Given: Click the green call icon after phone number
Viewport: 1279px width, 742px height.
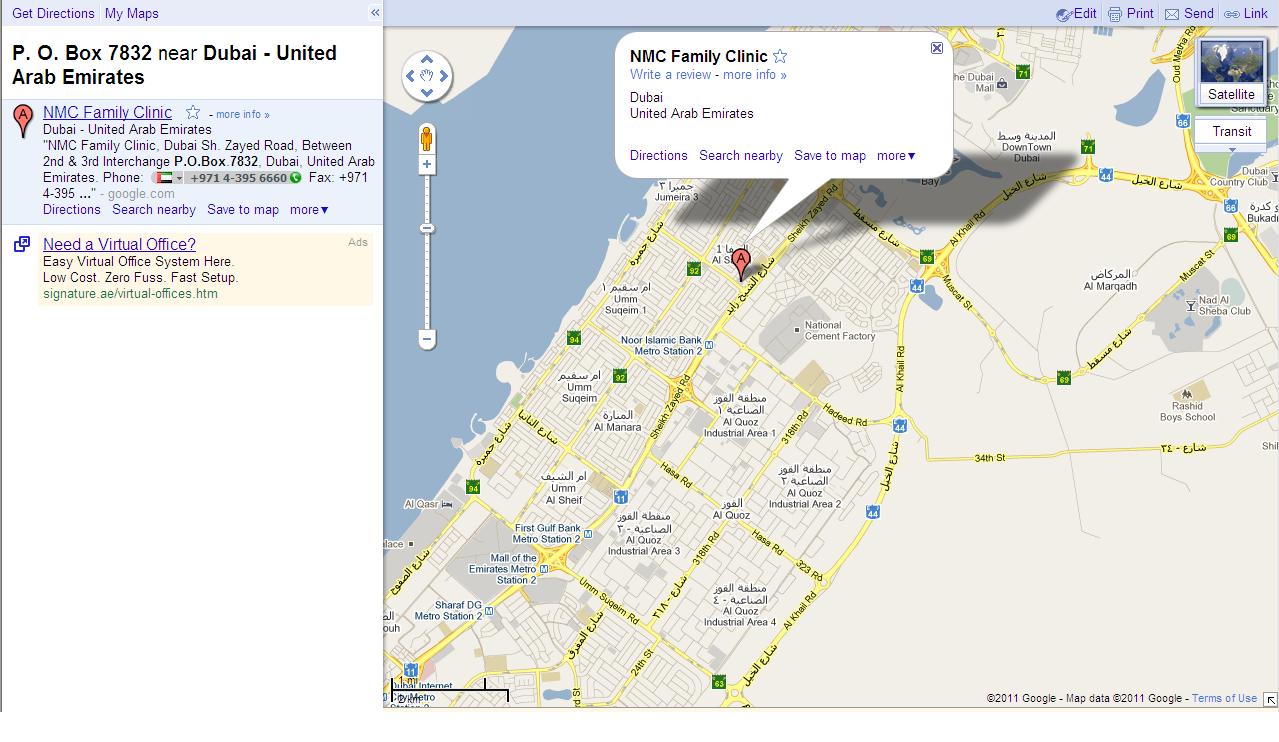Looking at the screenshot, I should click(296, 178).
